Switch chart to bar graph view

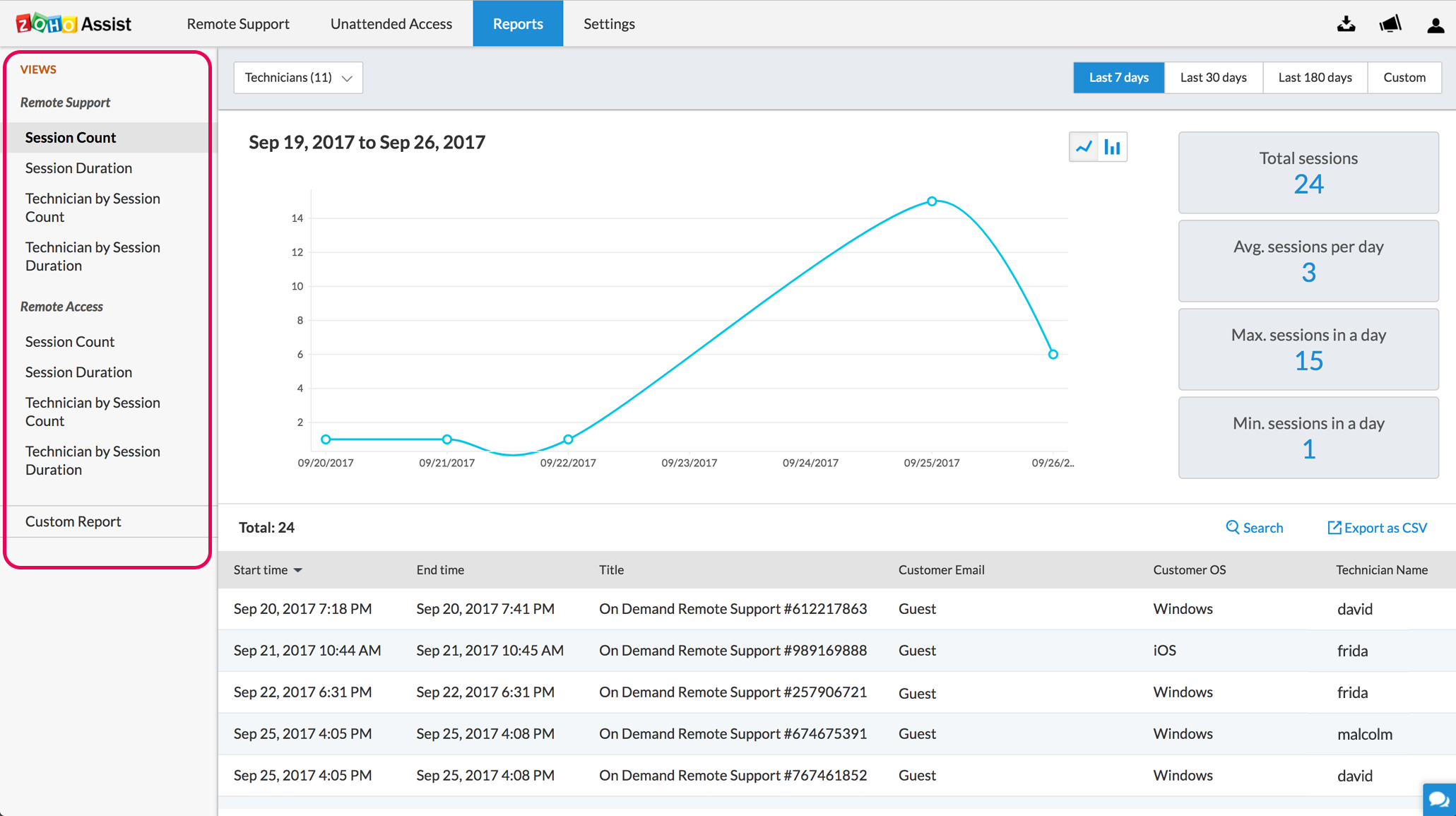(1112, 146)
